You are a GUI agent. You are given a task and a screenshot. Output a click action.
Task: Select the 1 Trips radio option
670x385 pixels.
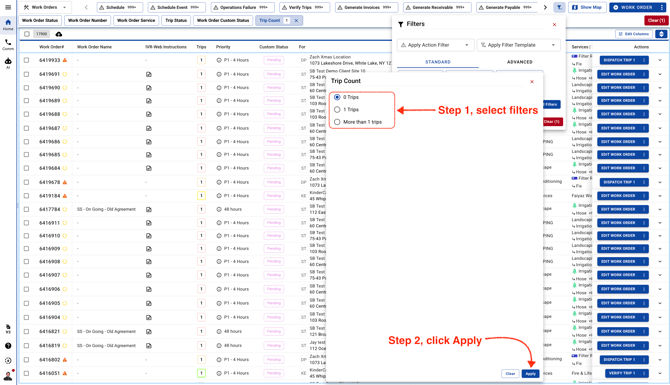337,109
